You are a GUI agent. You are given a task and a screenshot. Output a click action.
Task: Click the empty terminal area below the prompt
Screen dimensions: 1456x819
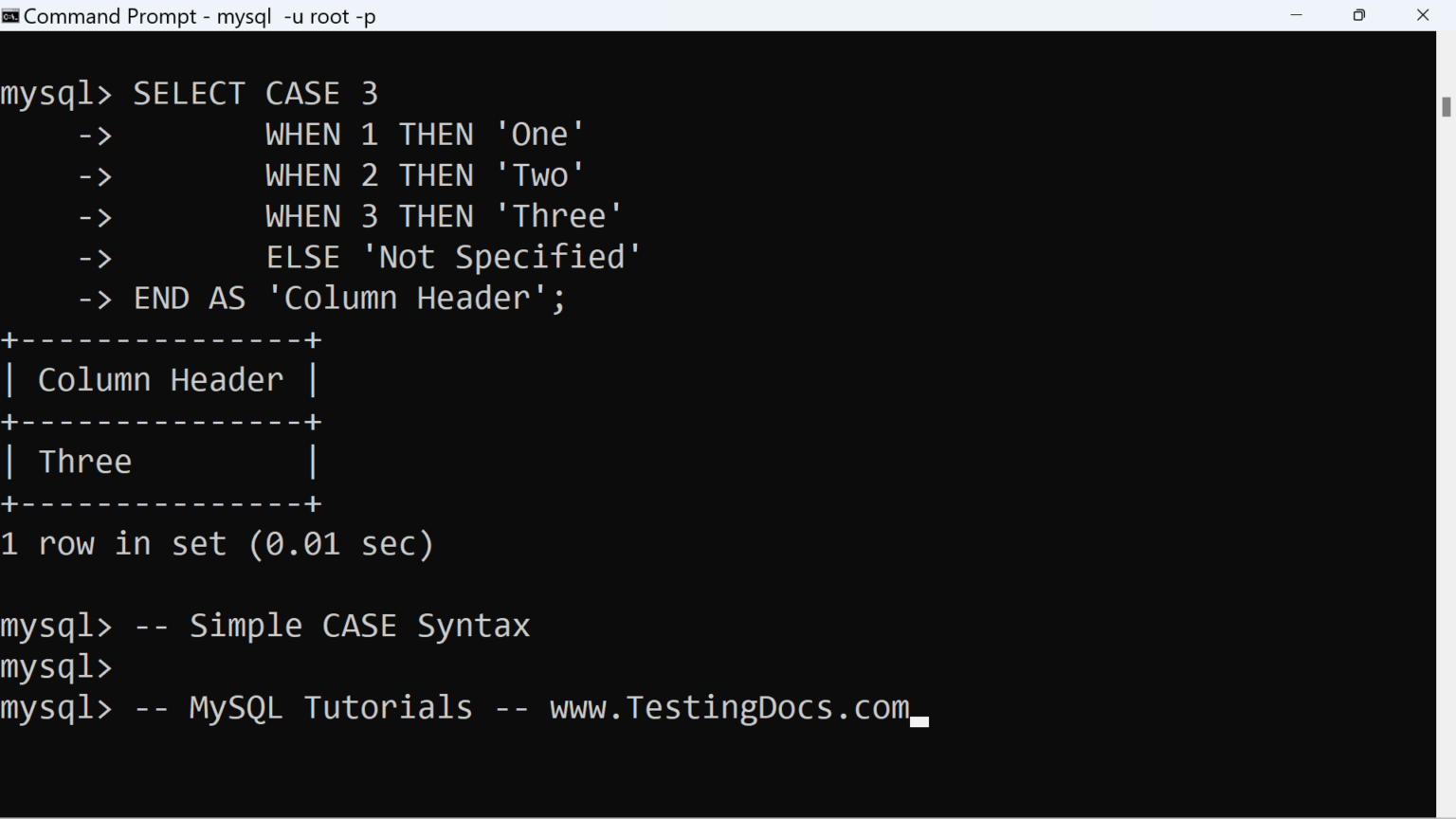[x=664, y=777]
